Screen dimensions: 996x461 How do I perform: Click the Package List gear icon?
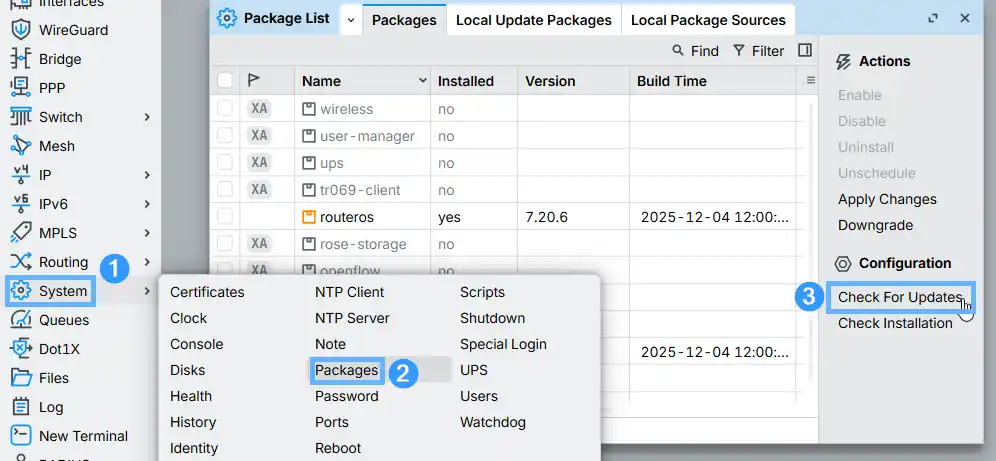point(227,18)
